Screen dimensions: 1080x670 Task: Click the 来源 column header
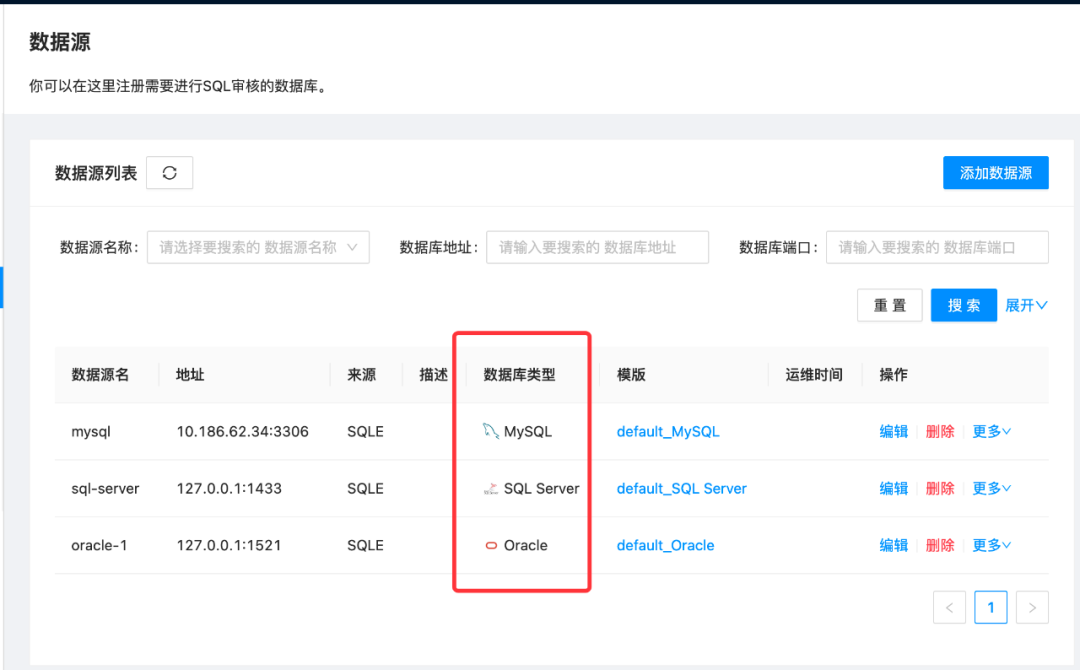click(x=362, y=375)
